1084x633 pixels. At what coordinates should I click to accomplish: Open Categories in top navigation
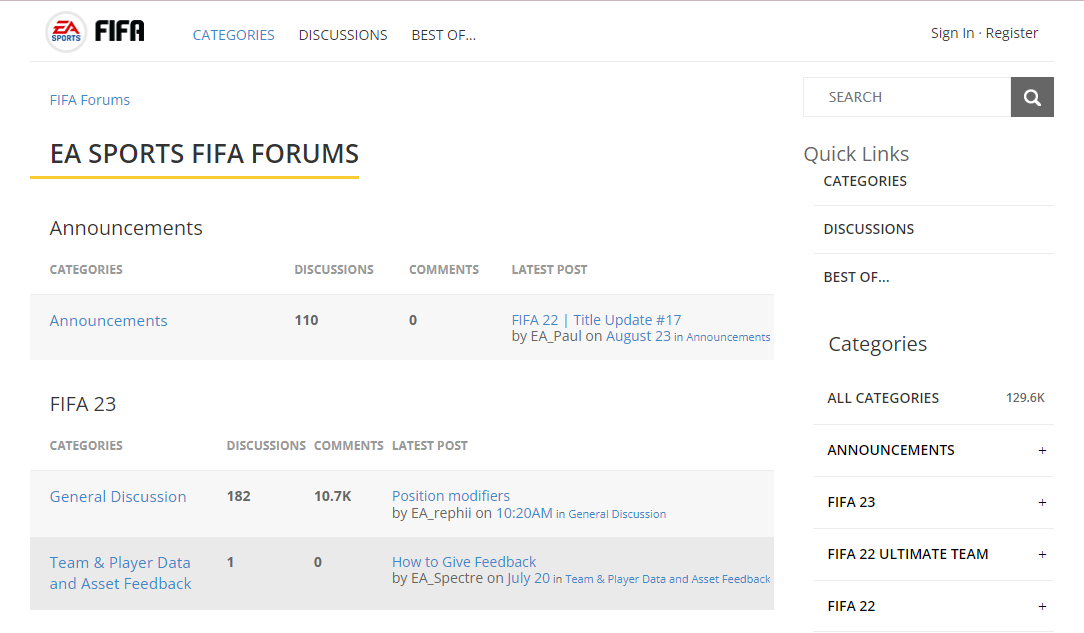[234, 35]
